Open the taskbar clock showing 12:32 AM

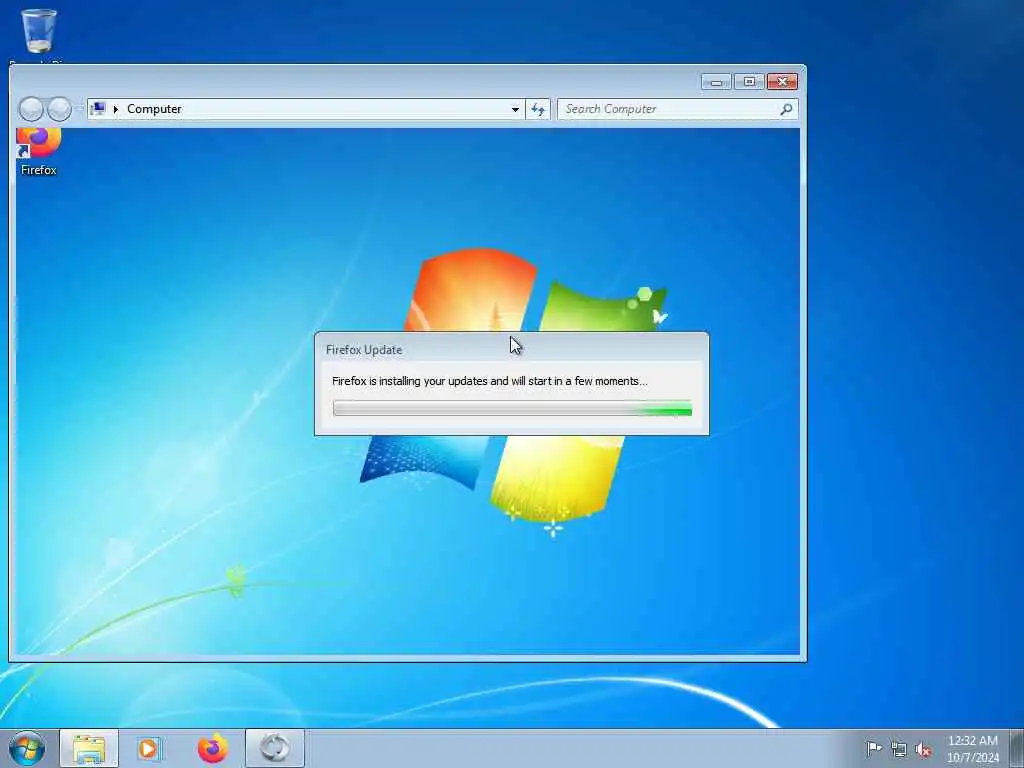(x=972, y=748)
